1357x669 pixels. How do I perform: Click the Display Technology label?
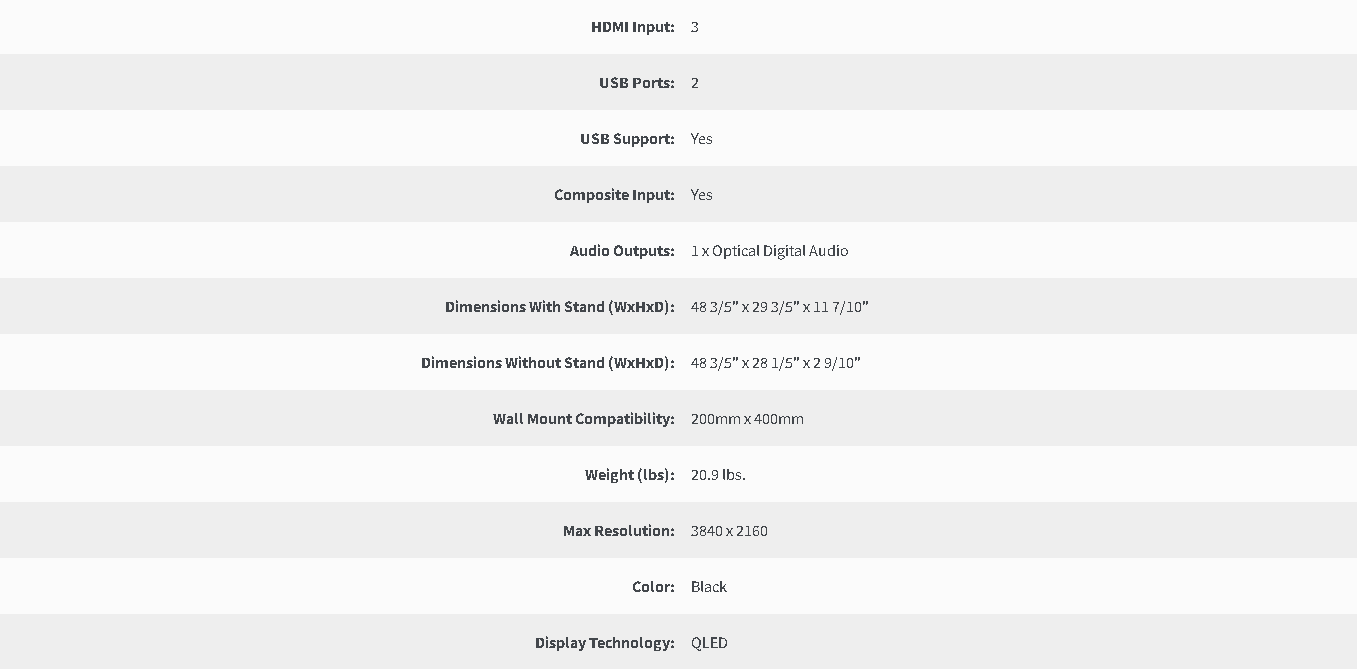coord(605,643)
